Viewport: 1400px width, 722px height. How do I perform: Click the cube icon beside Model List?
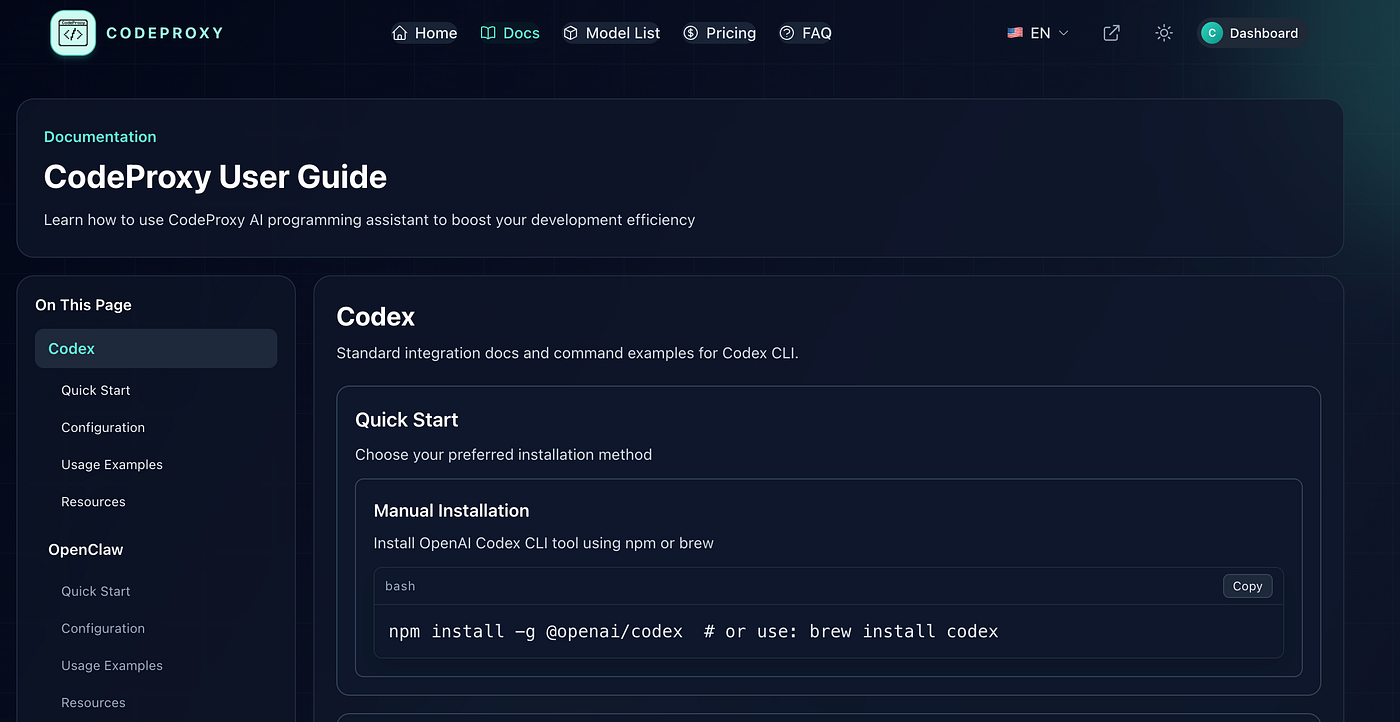tap(571, 33)
